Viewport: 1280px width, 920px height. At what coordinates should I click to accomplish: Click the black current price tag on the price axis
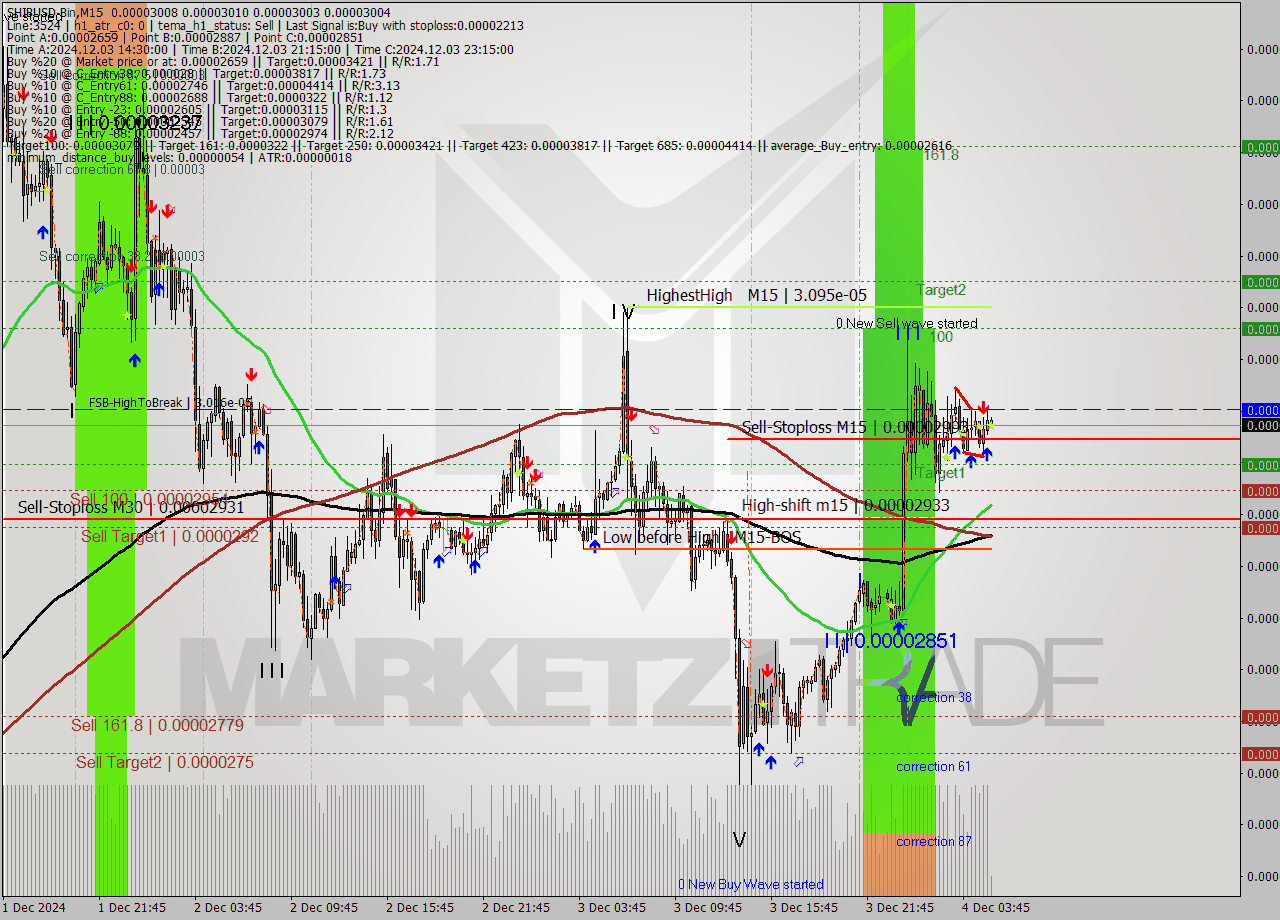(x=1260, y=425)
